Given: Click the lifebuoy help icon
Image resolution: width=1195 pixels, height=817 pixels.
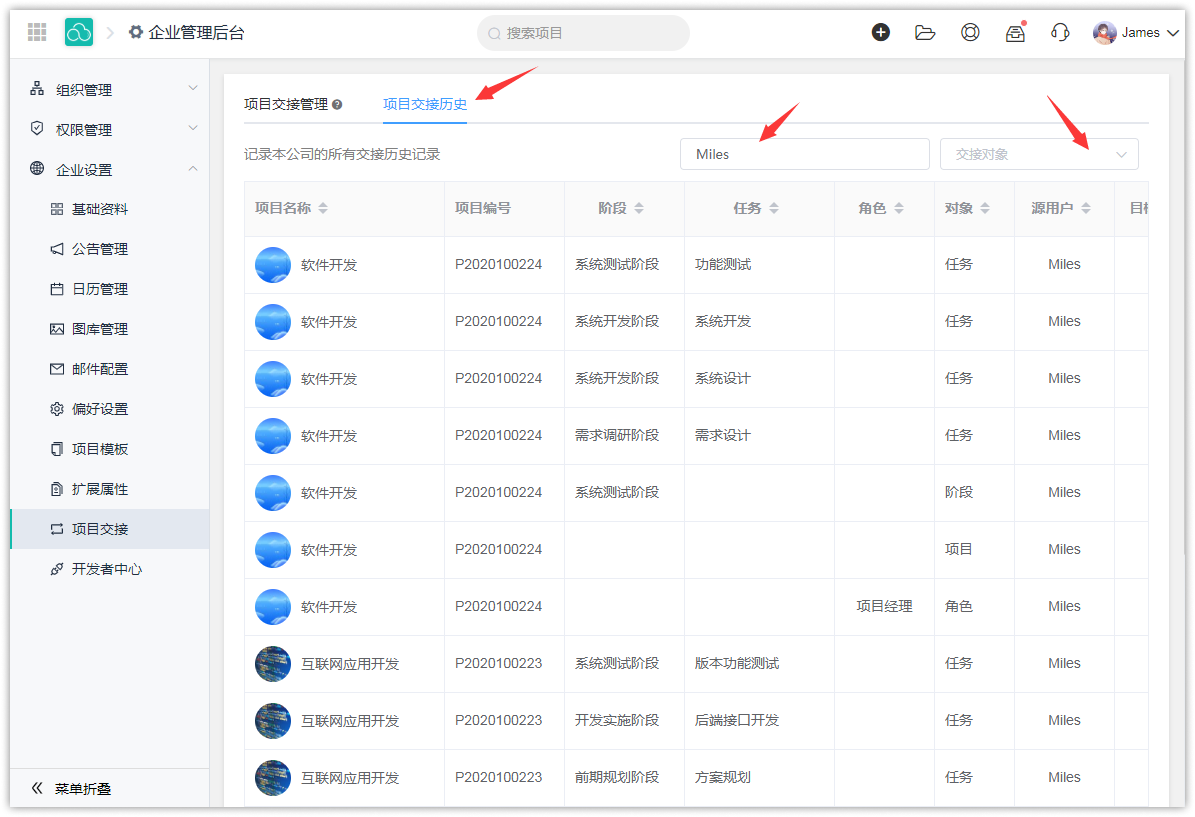Looking at the screenshot, I should pyautogui.click(x=970, y=32).
